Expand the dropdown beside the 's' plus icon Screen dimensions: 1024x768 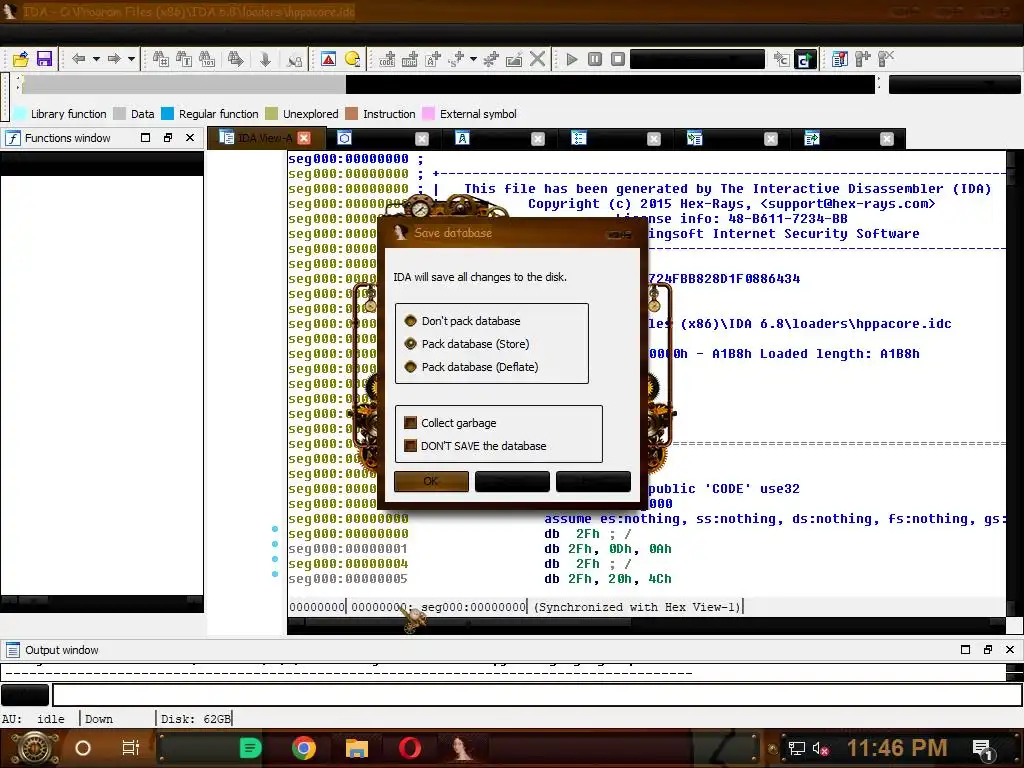coord(473,59)
